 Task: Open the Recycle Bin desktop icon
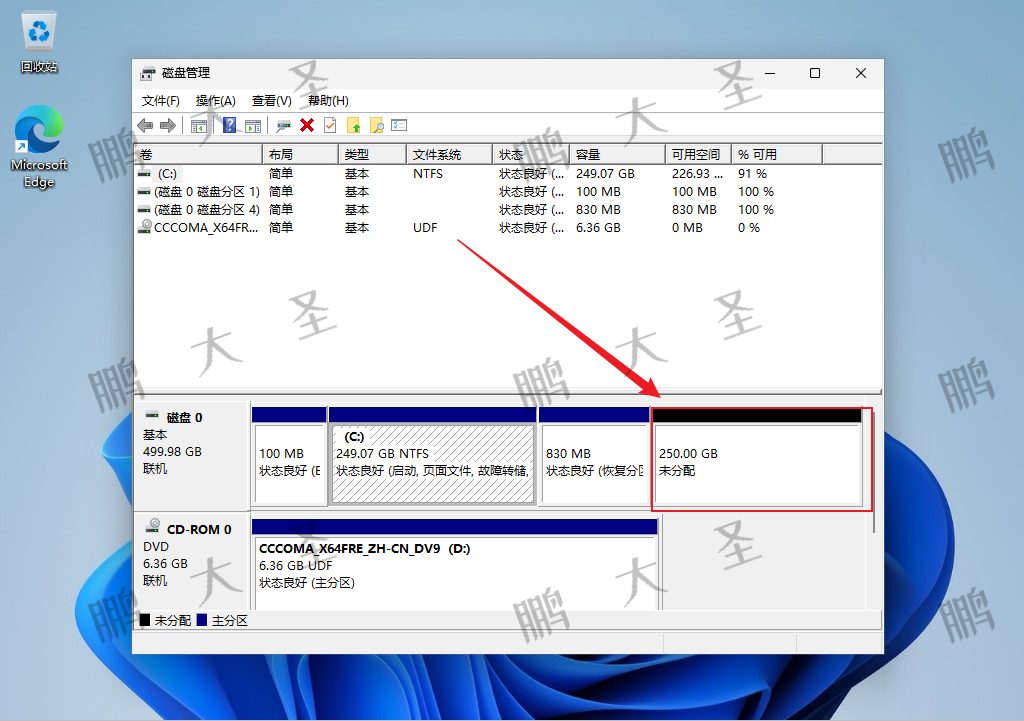[39, 40]
